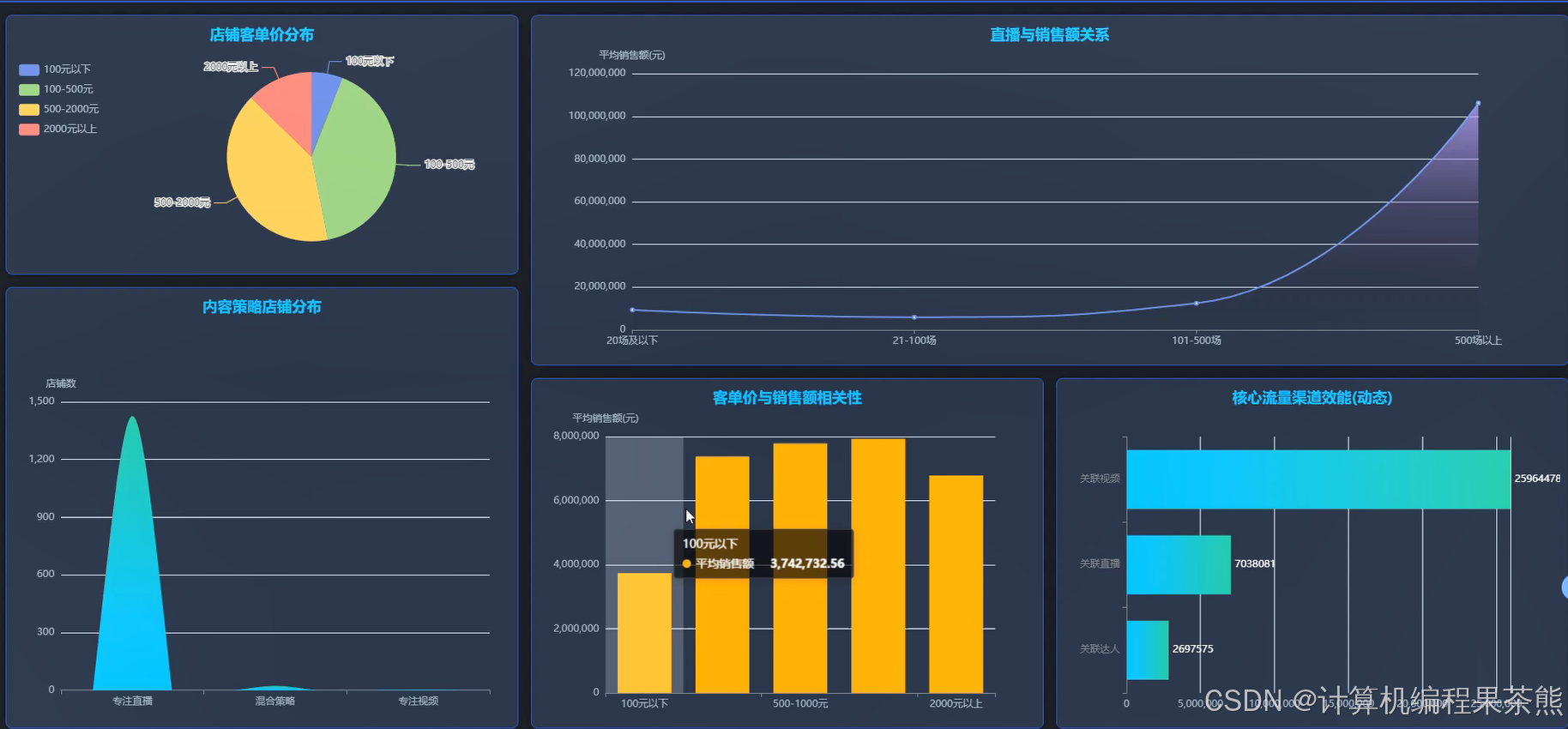Select the line peak point at 500场以上
This screenshot has height=729, width=1568.
click(1478, 103)
